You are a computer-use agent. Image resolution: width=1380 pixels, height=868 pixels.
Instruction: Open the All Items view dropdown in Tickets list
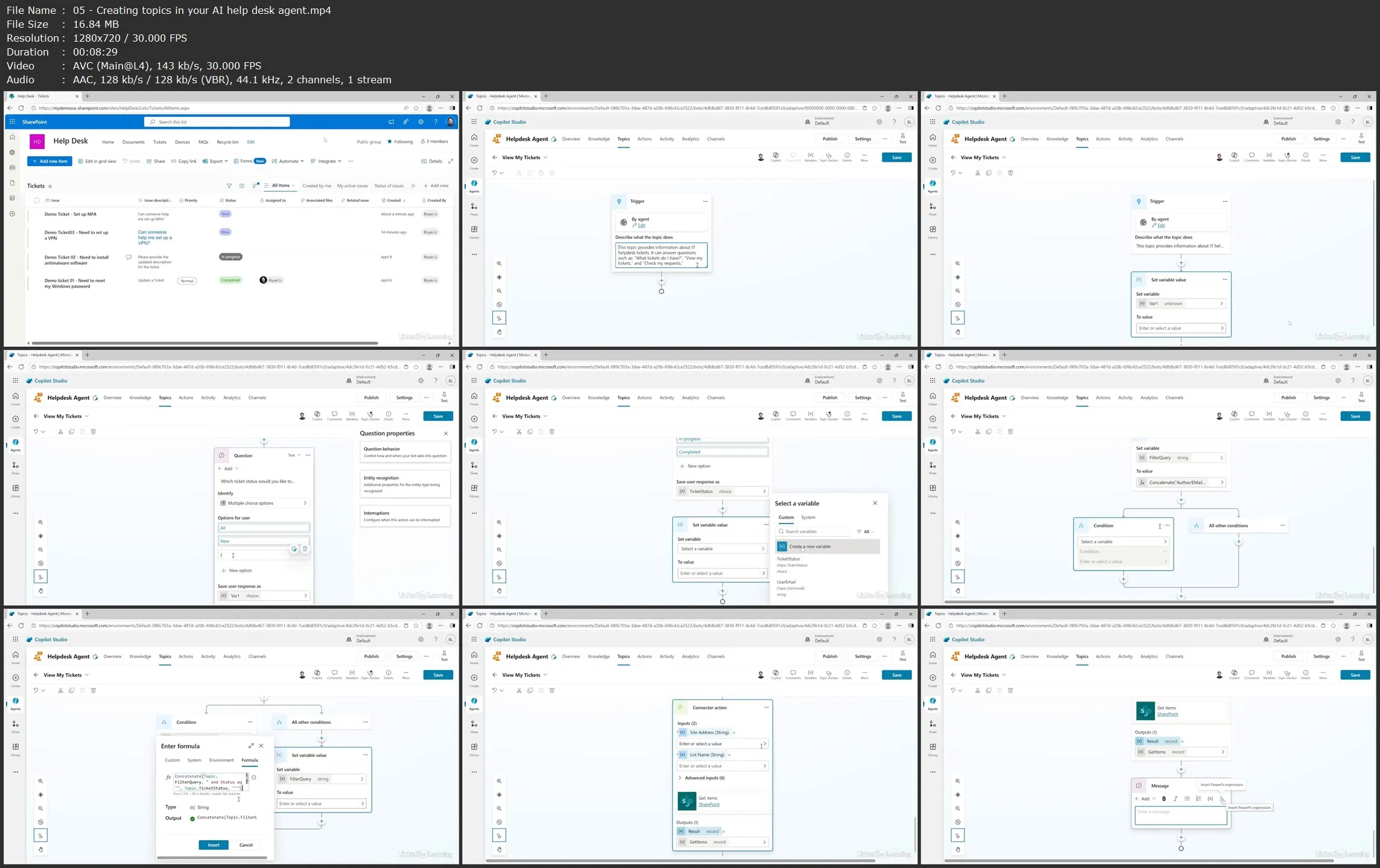pyautogui.click(x=280, y=186)
